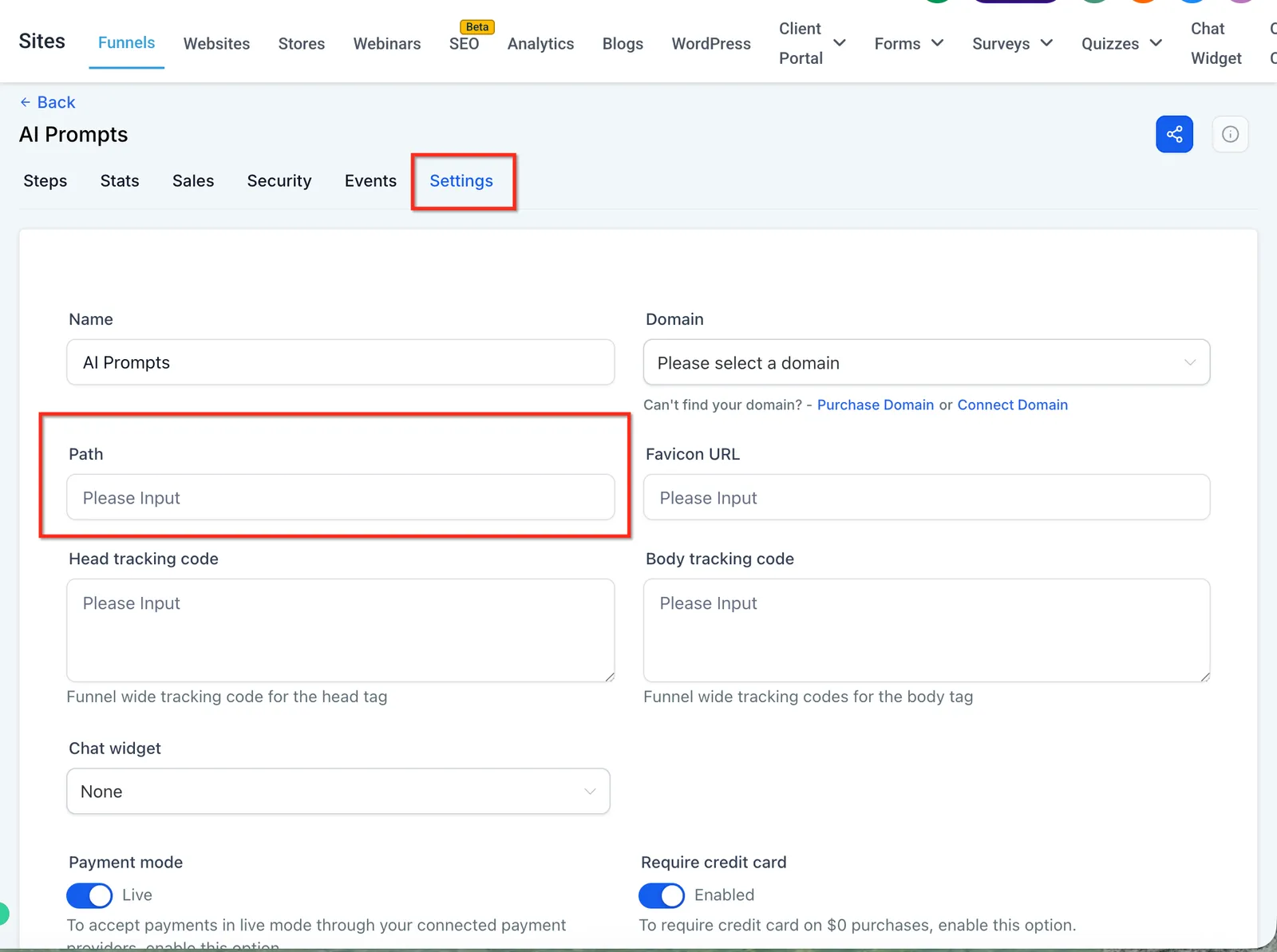
Task: Click the Connect Domain link
Action: tap(1013, 405)
